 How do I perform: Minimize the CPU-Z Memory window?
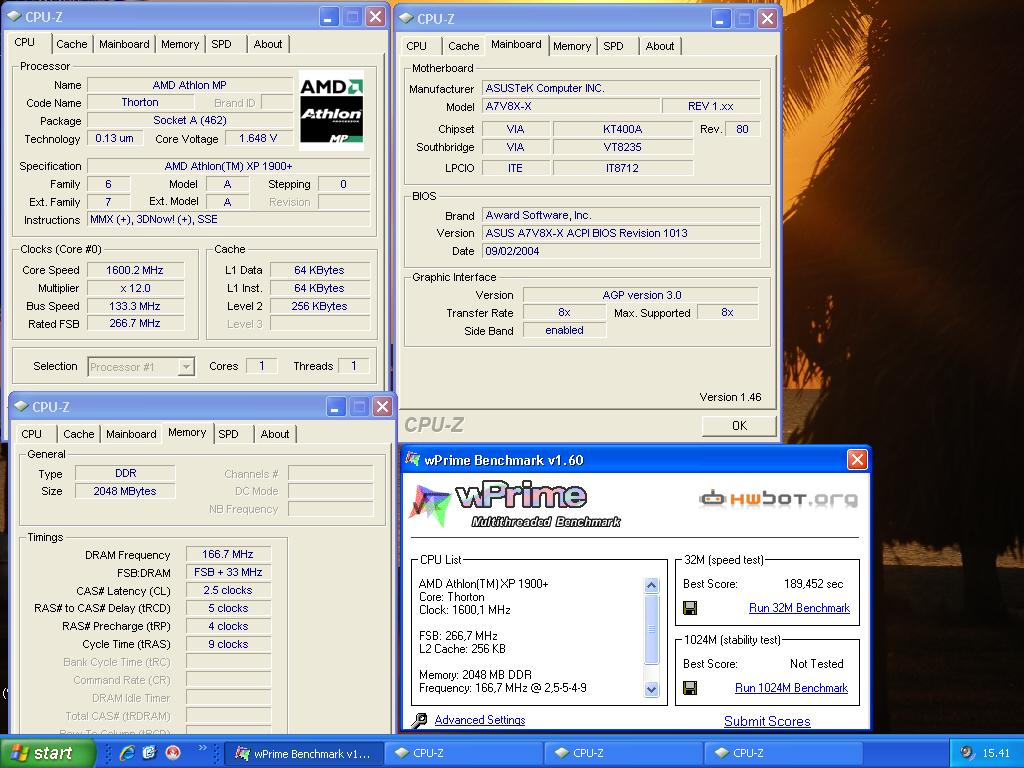(336, 408)
